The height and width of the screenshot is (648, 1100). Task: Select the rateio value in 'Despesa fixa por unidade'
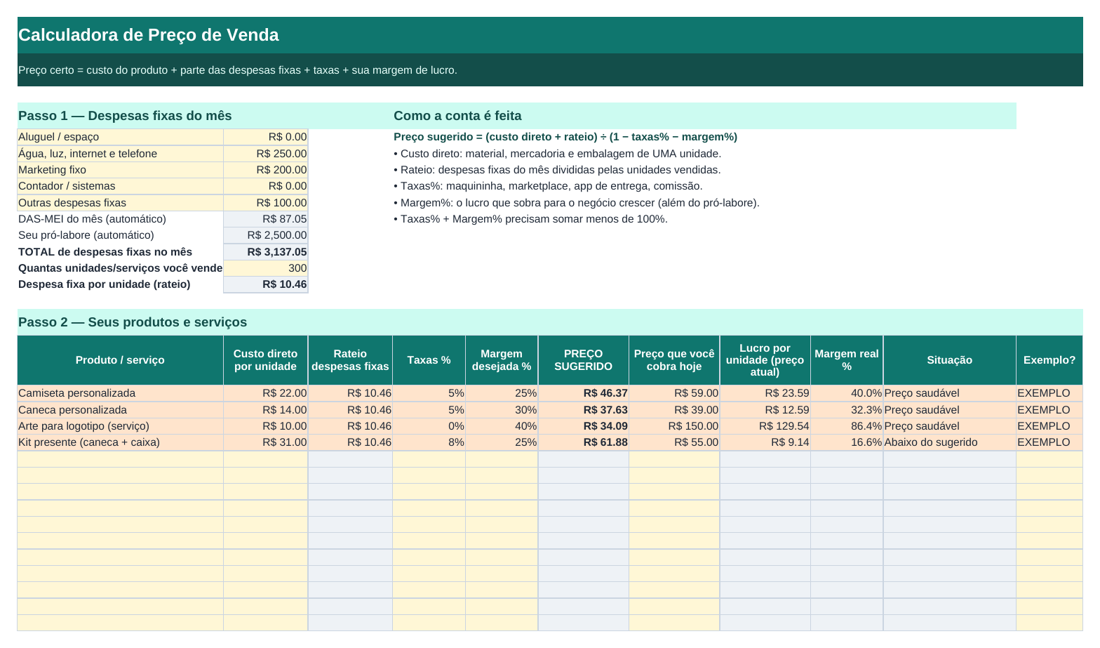[266, 284]
